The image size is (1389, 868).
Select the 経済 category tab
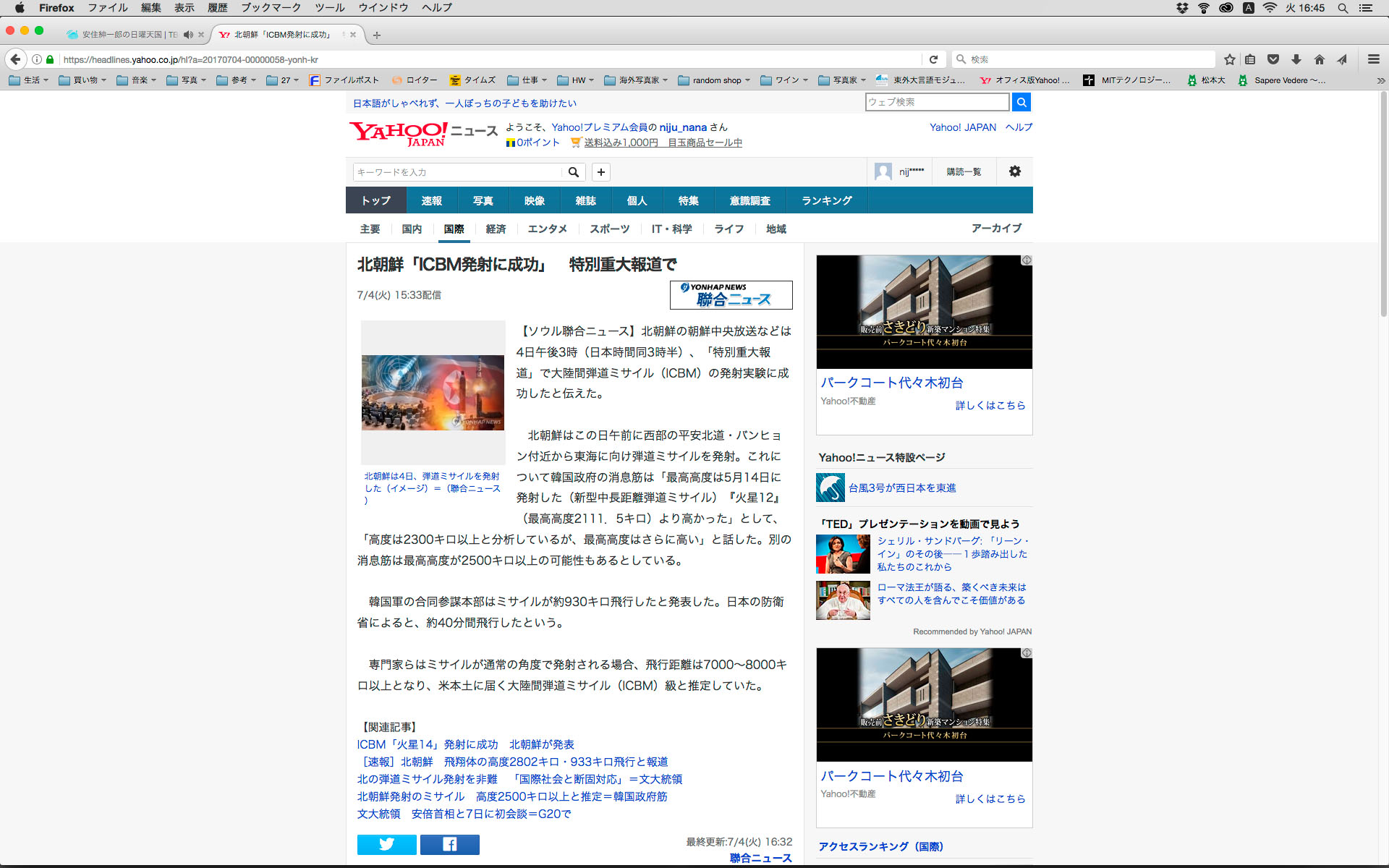pyautogui.click(x=496, y=229)
